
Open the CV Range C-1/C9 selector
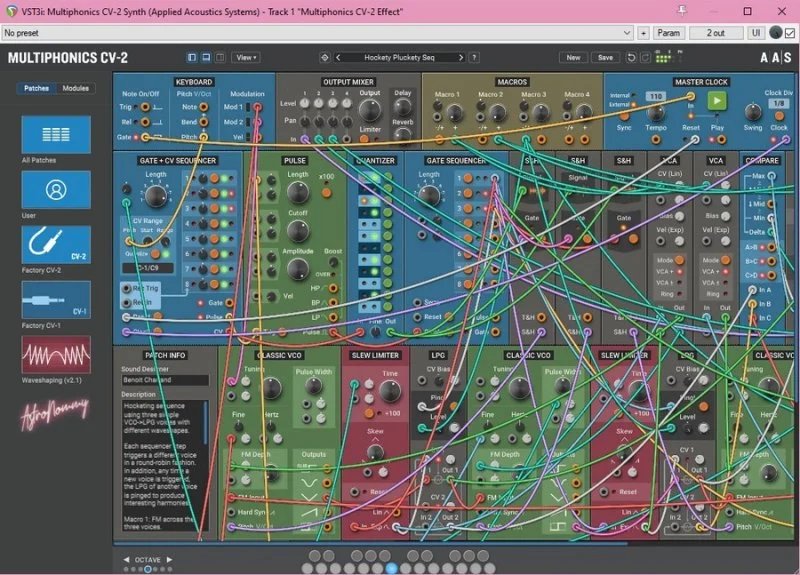tap(147, 268)
